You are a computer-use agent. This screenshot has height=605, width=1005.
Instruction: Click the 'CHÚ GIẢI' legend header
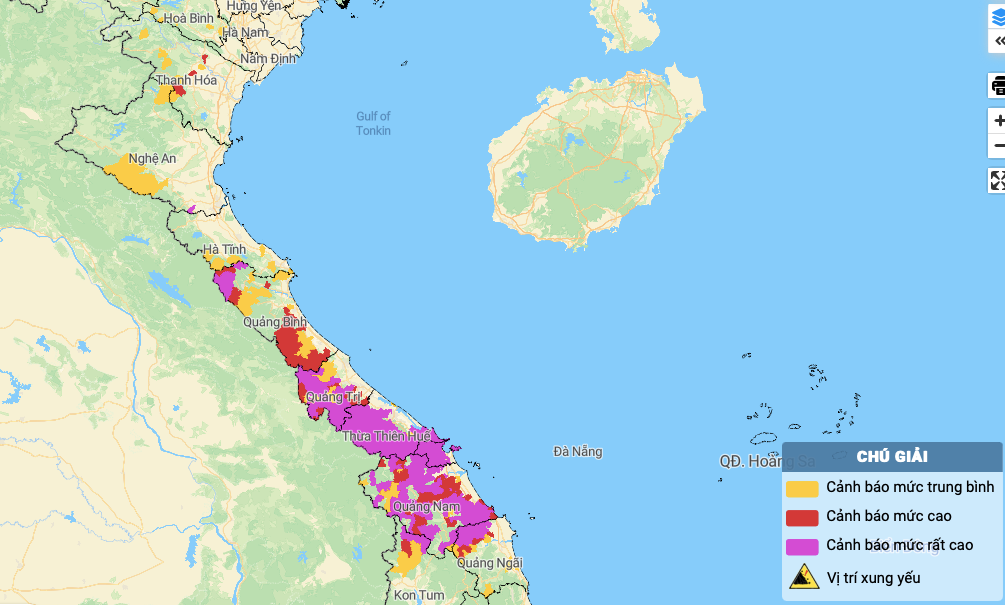coord(892,457)
